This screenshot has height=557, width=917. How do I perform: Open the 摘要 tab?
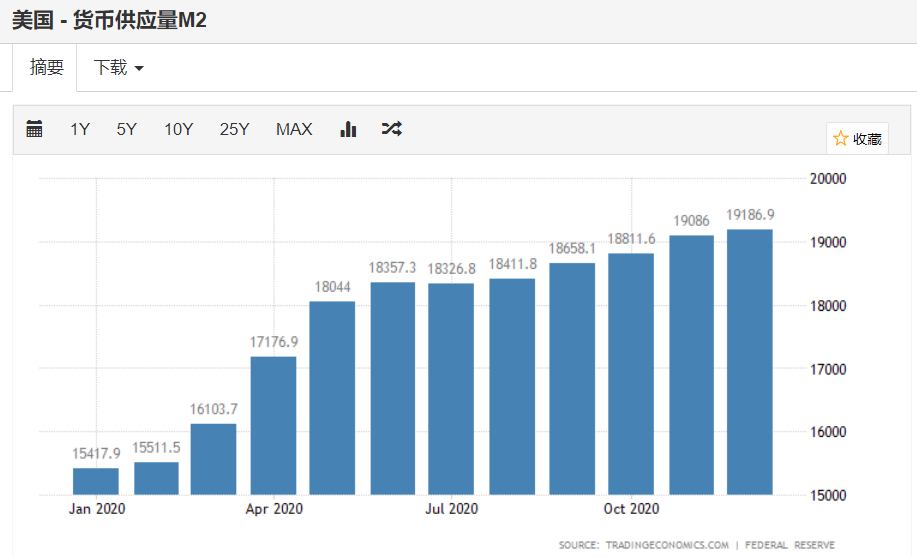point(46,67)
